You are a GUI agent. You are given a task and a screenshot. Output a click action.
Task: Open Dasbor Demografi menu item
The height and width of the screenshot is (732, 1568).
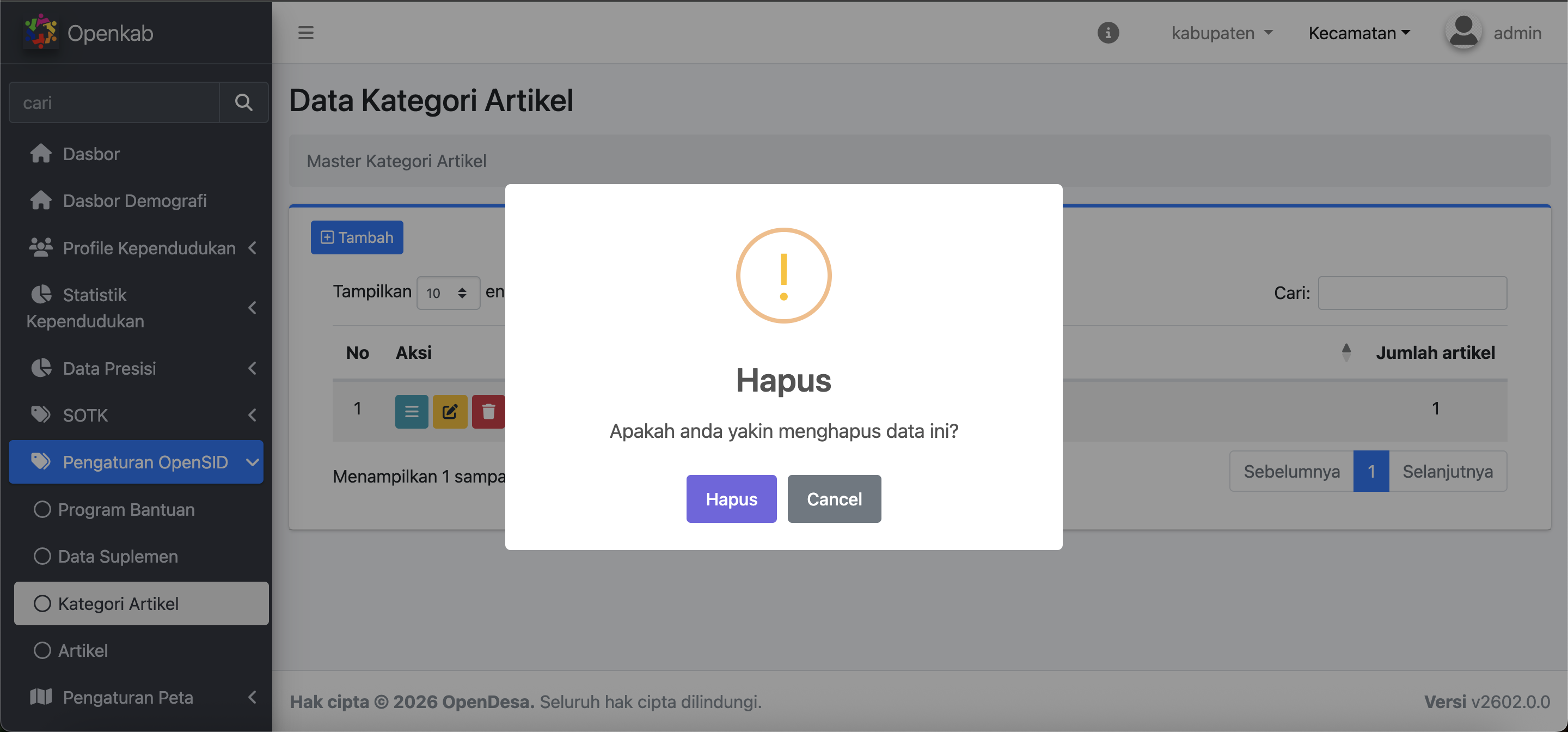point(134,200)
